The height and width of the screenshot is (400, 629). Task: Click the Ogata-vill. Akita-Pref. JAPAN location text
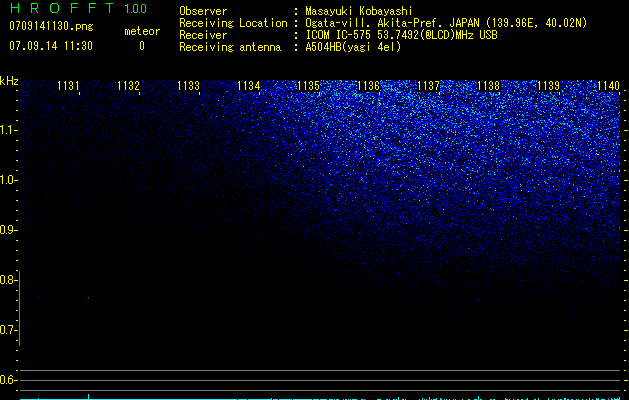click(446, 23)
